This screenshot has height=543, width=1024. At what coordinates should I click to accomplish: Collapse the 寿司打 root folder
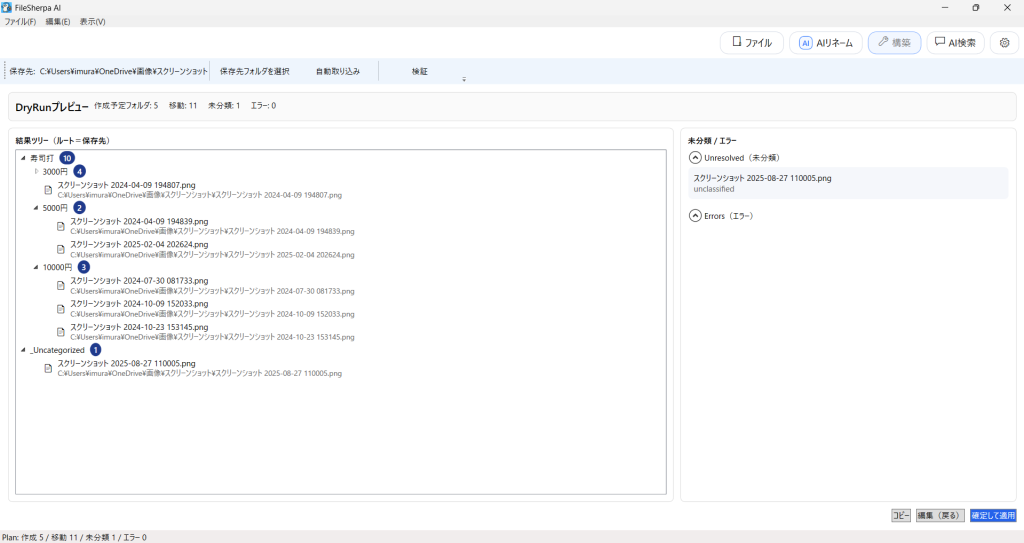tap(23, 158)
